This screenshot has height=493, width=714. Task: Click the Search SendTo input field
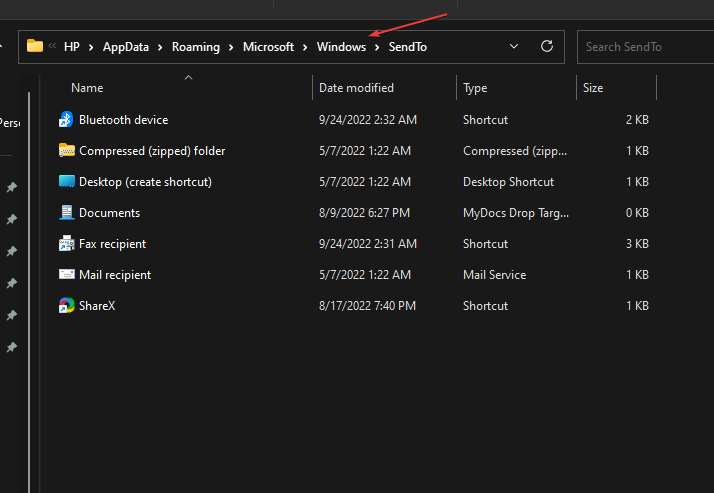point(645,46)
